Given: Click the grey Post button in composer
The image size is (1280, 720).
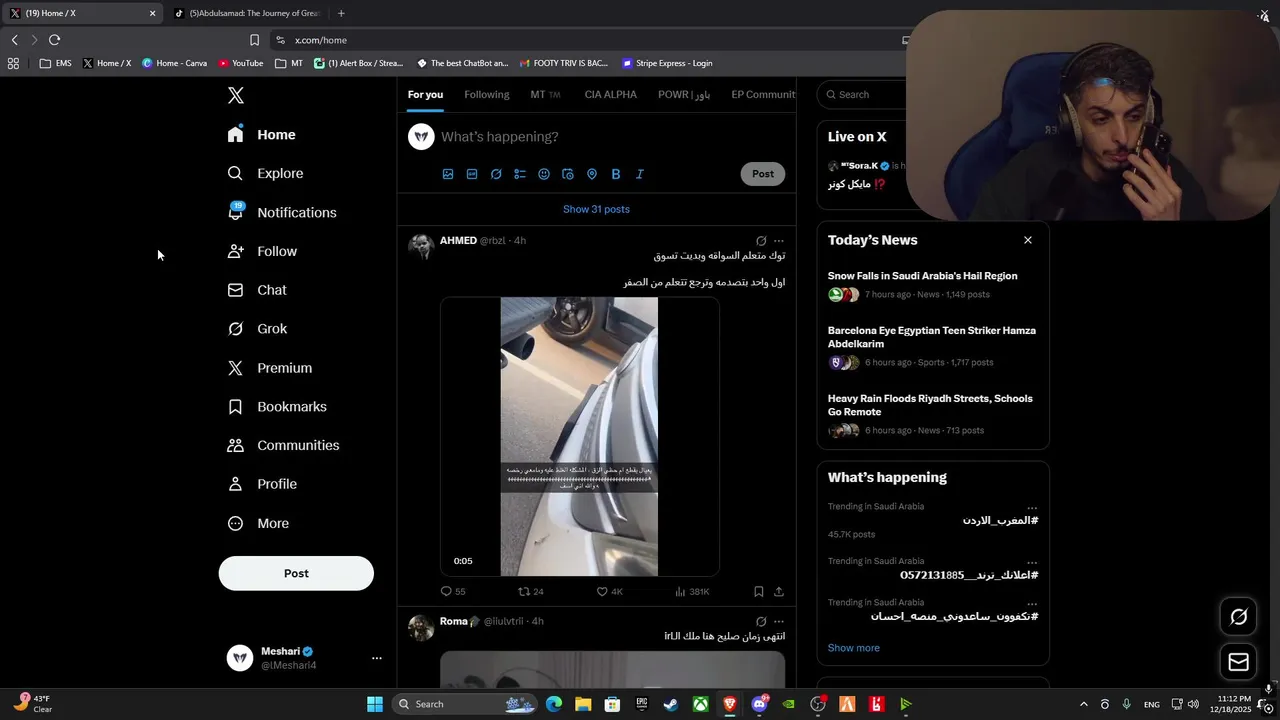Looking at the screenshot, I should tap(763, 174).
